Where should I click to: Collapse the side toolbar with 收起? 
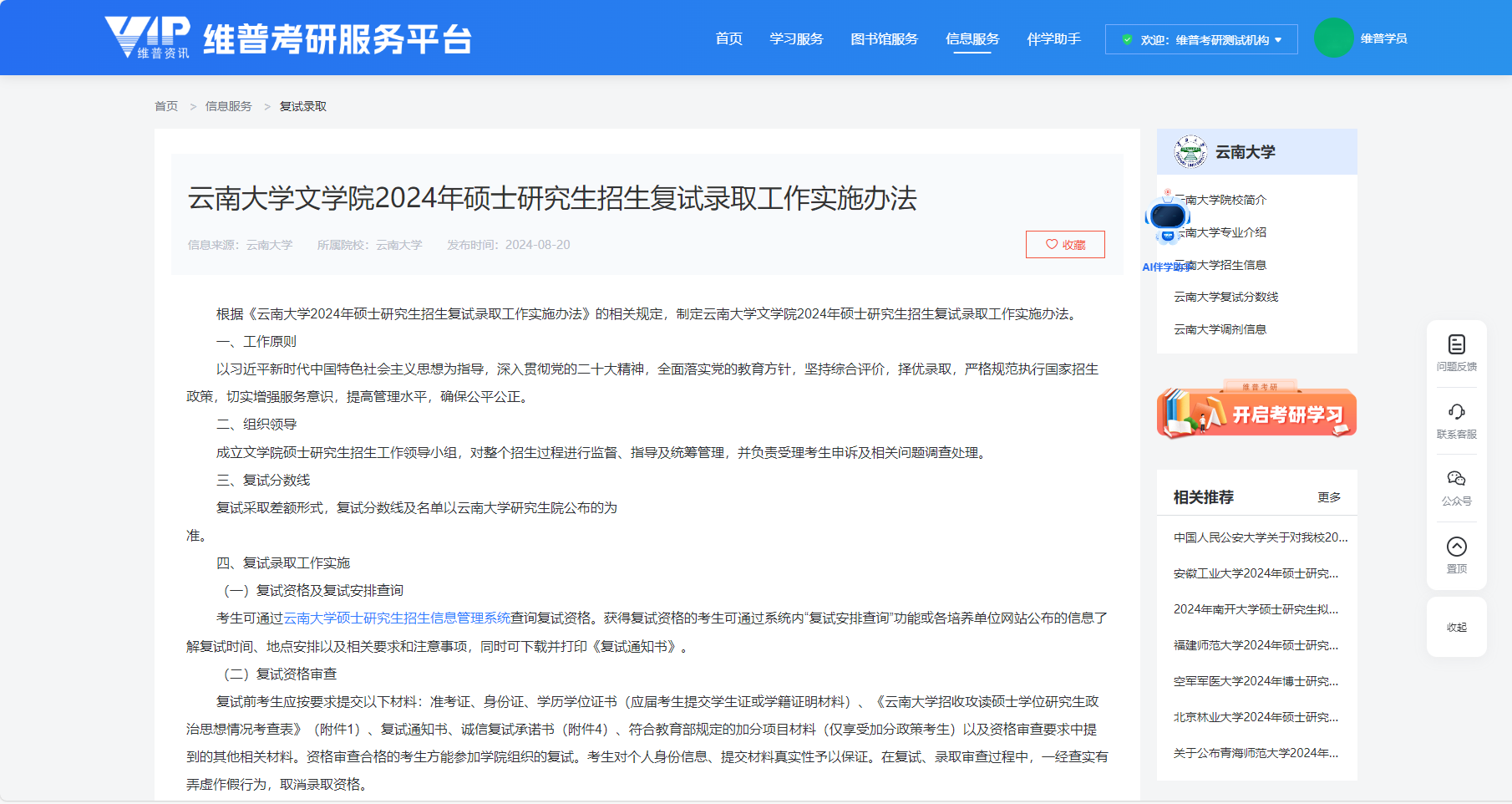(1456, 628)
